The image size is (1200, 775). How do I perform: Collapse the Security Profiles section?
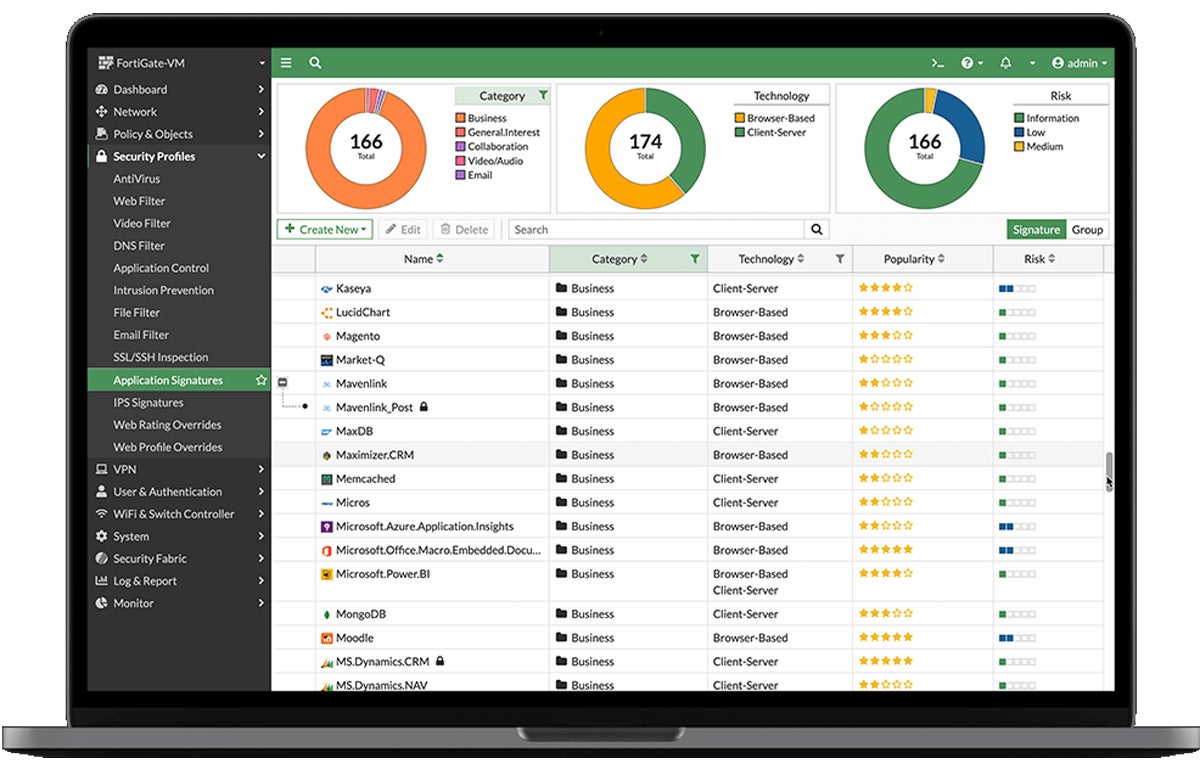coord(179,156)
